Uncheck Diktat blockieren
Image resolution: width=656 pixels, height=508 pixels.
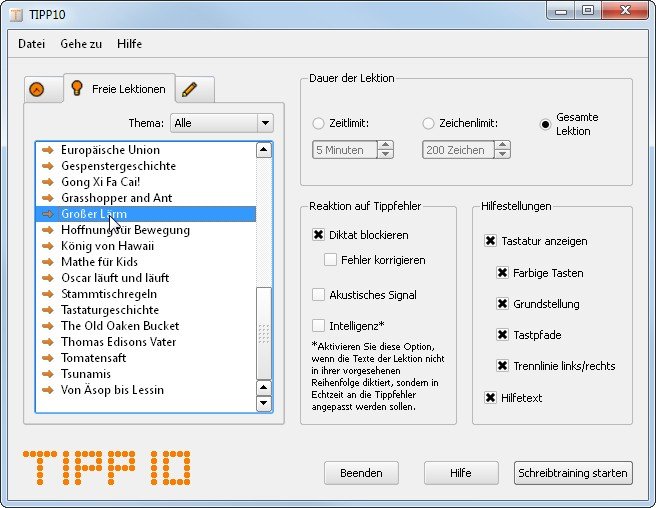click(318, 235)
